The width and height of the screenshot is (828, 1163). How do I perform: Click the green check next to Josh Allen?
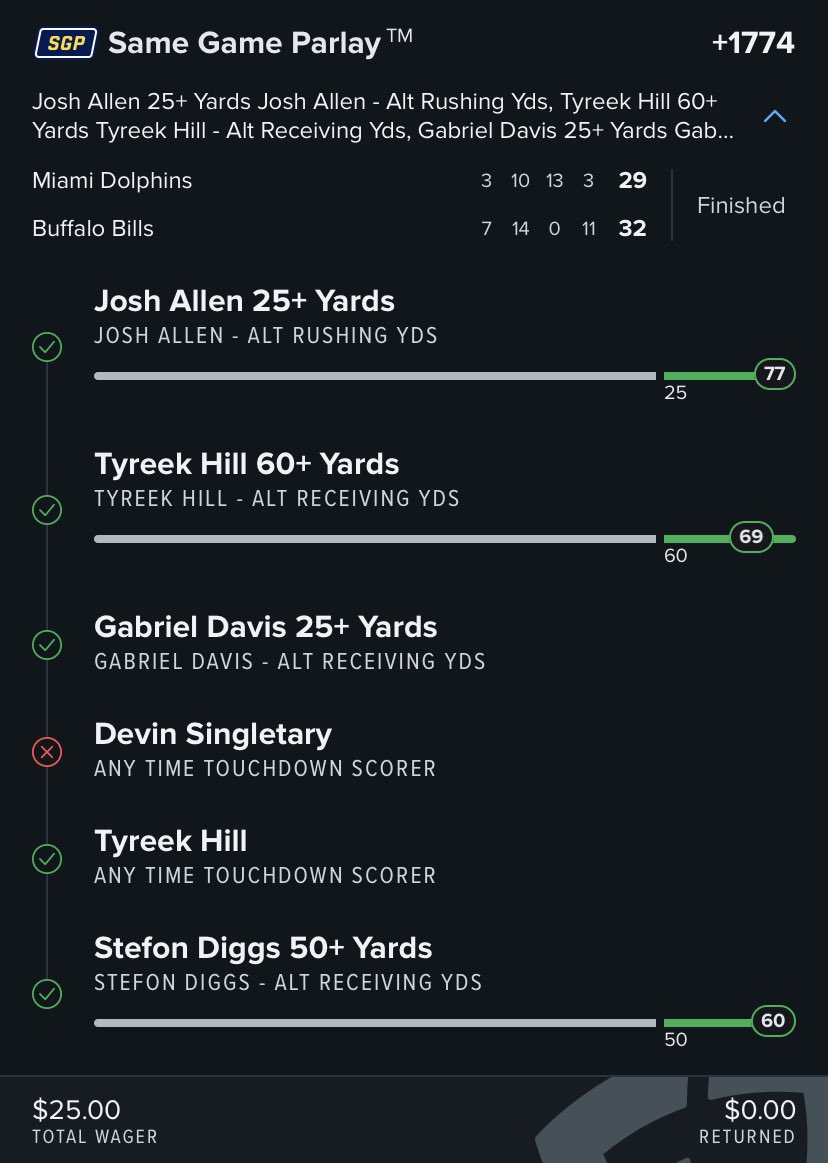[47, 347]
